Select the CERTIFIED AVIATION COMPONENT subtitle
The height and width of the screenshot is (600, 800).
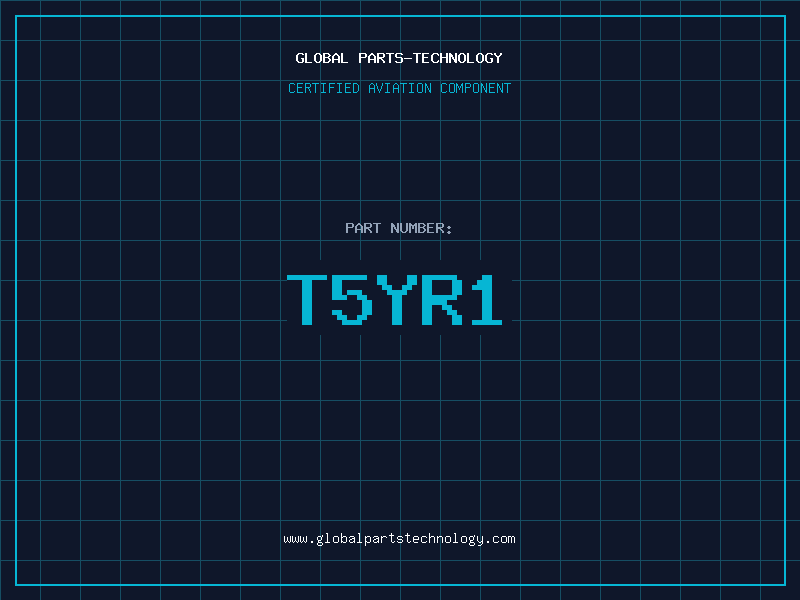tap(399, 88)
